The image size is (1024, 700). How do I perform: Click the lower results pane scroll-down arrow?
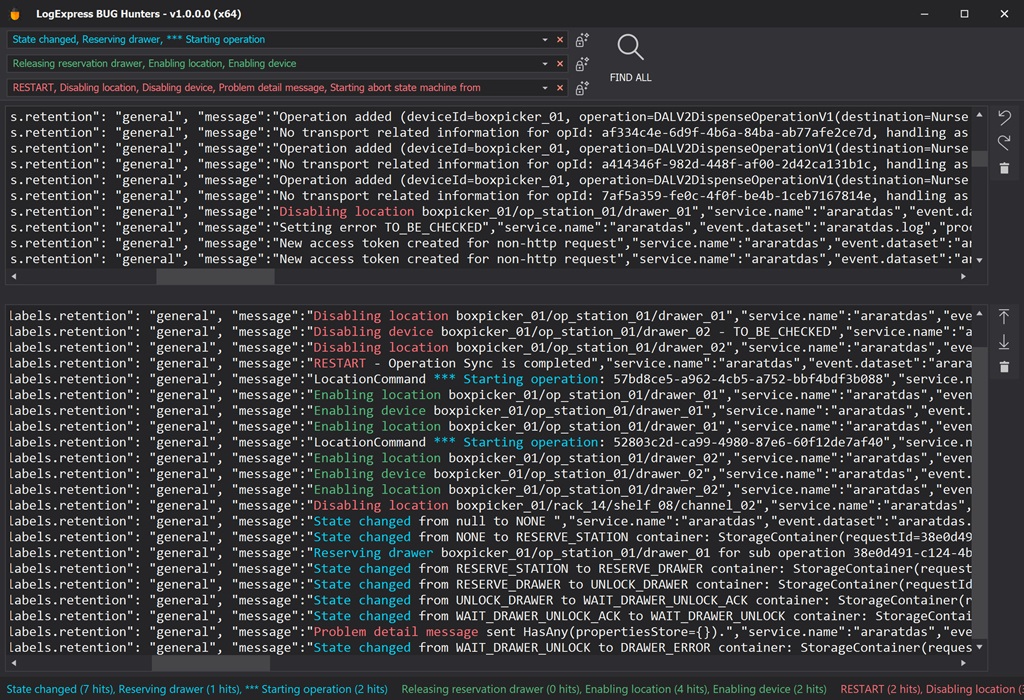pyautogui.click(x=979, y=647)
